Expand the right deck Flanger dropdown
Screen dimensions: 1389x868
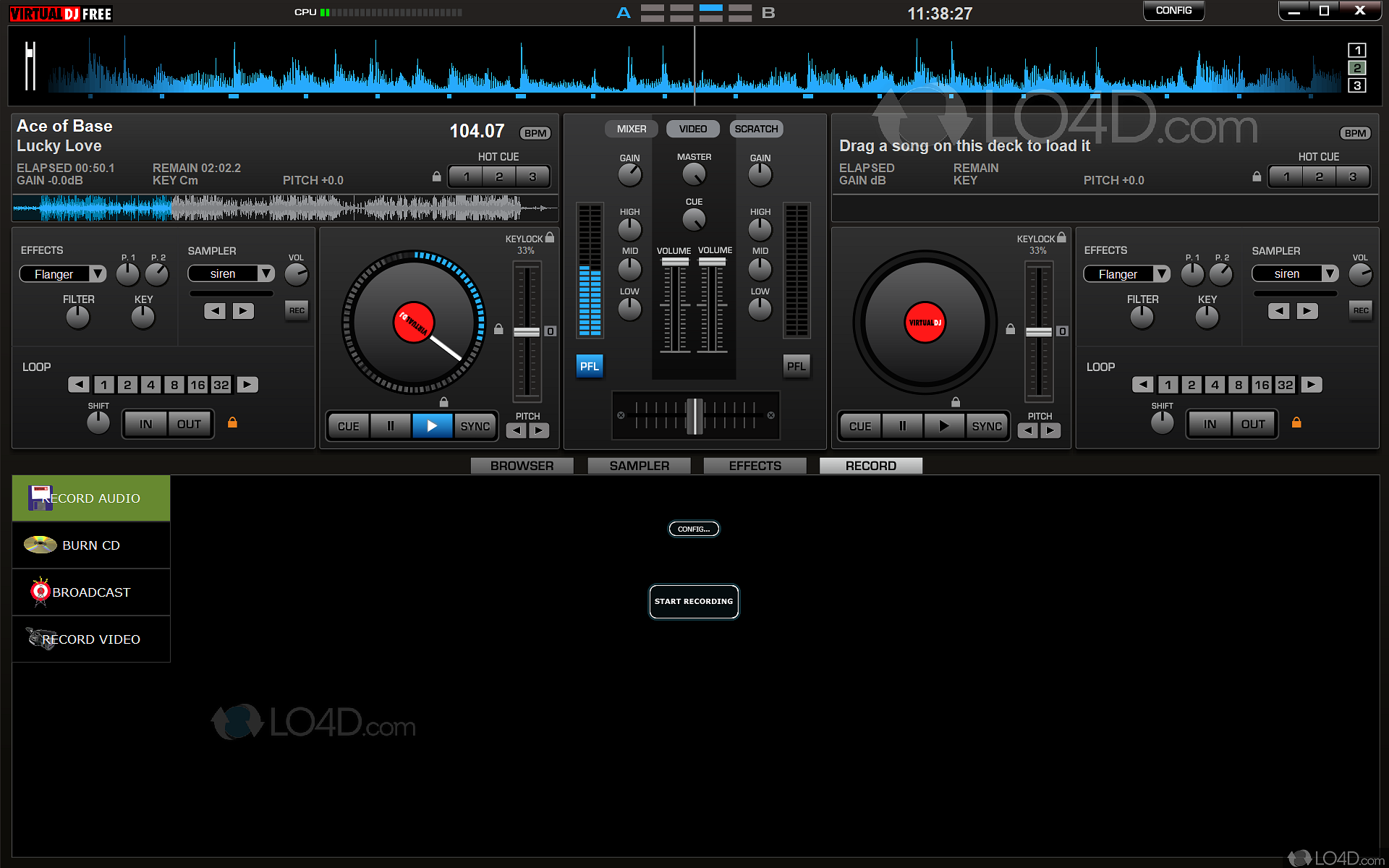(x=1161, y=274)
